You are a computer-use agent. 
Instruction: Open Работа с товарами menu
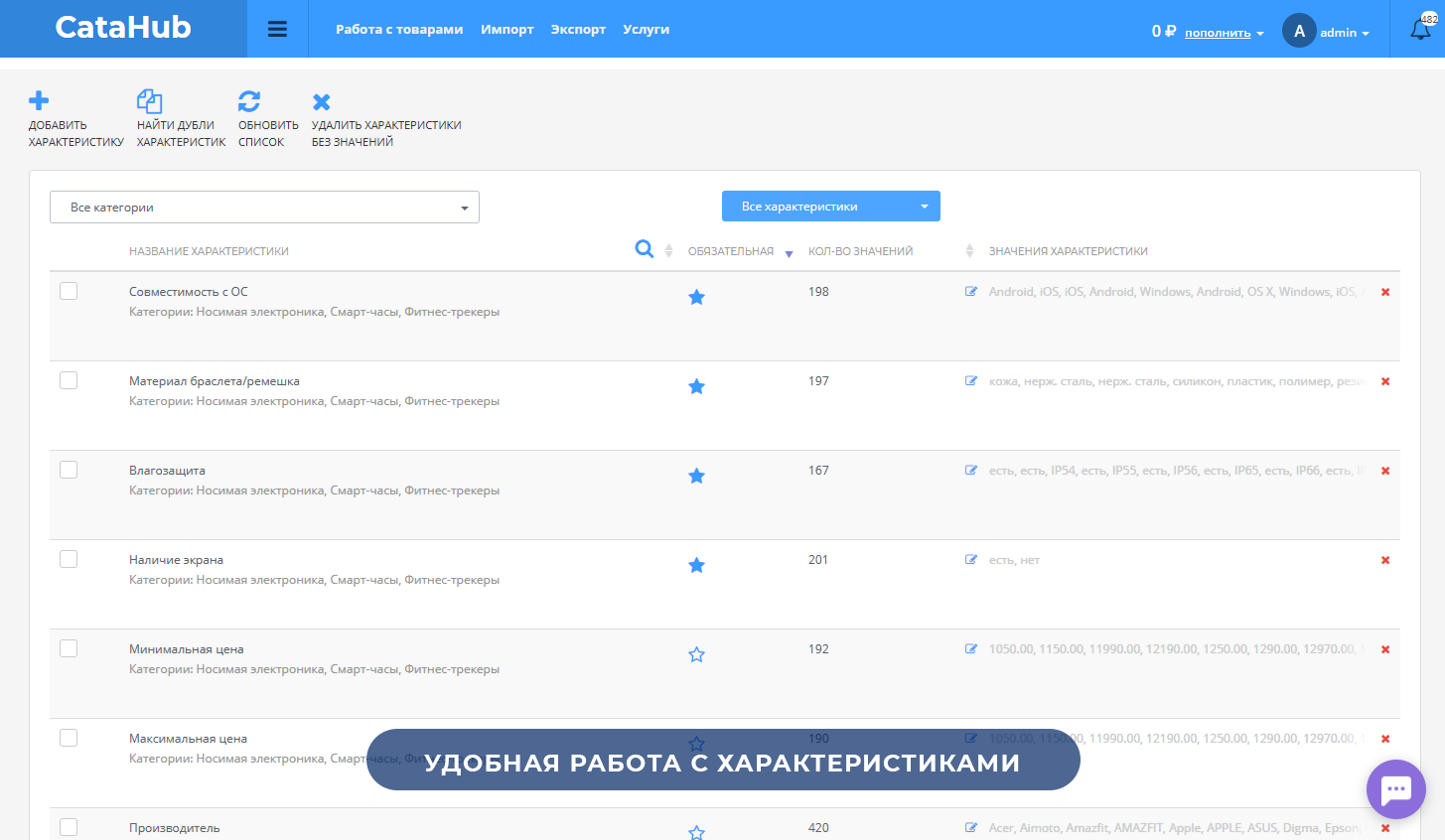tap(399, 29)
